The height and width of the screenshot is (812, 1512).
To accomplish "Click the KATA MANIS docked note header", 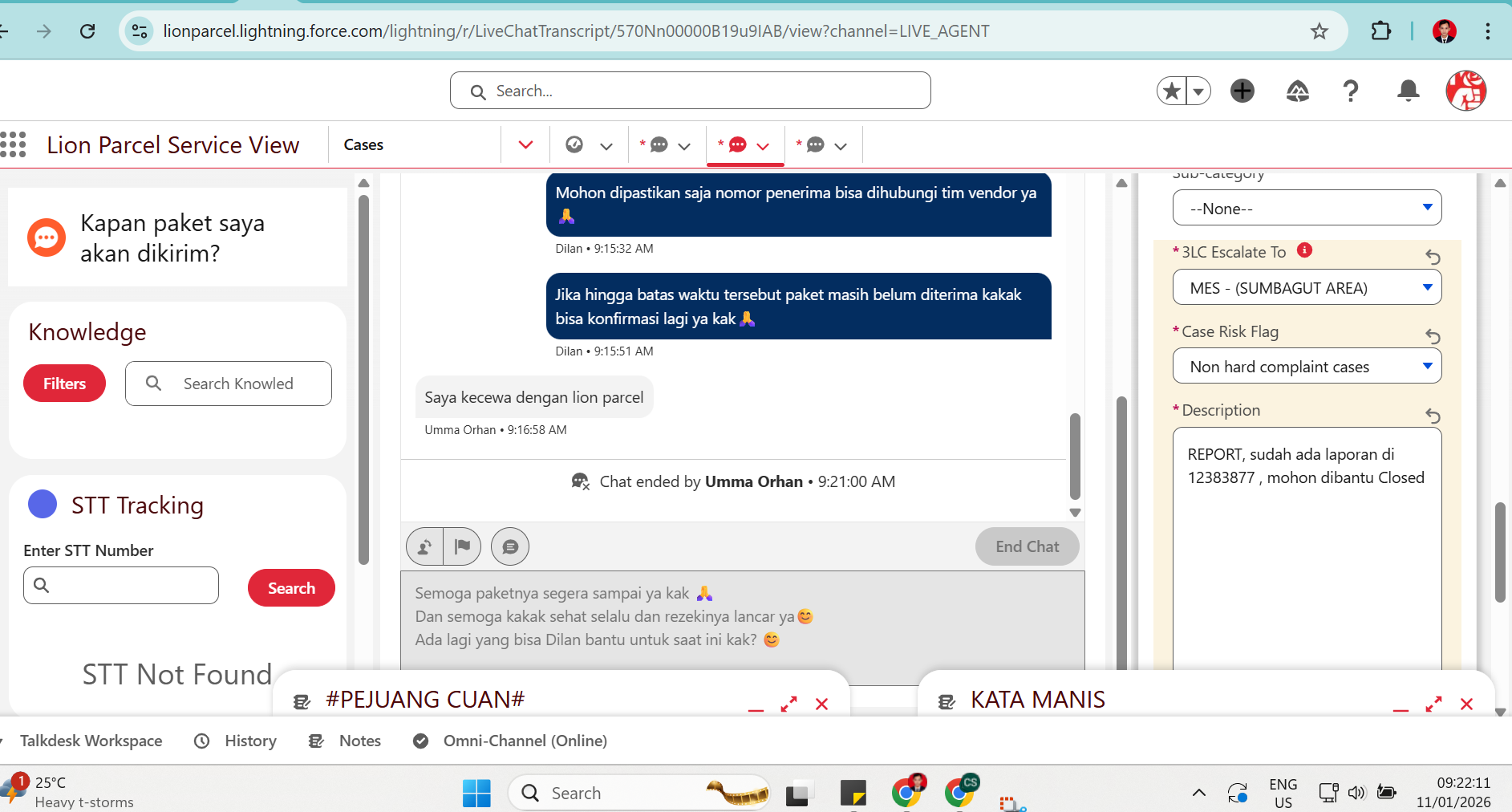I will (x=1038, y=700).
